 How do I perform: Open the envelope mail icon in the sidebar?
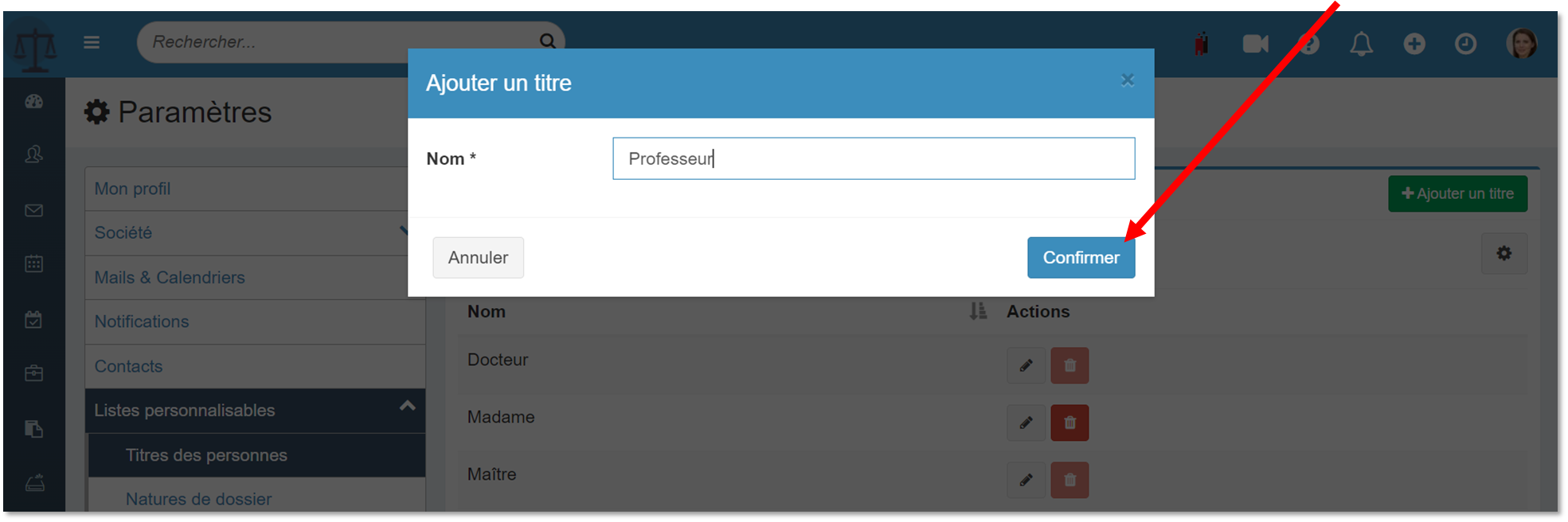click(33, 210)
